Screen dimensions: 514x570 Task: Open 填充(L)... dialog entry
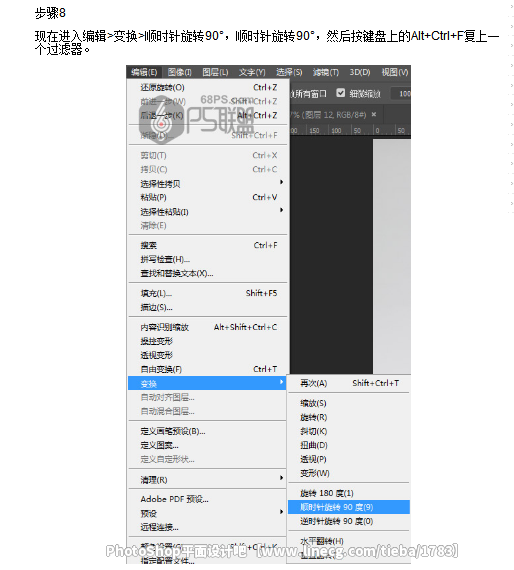point(208,293)
